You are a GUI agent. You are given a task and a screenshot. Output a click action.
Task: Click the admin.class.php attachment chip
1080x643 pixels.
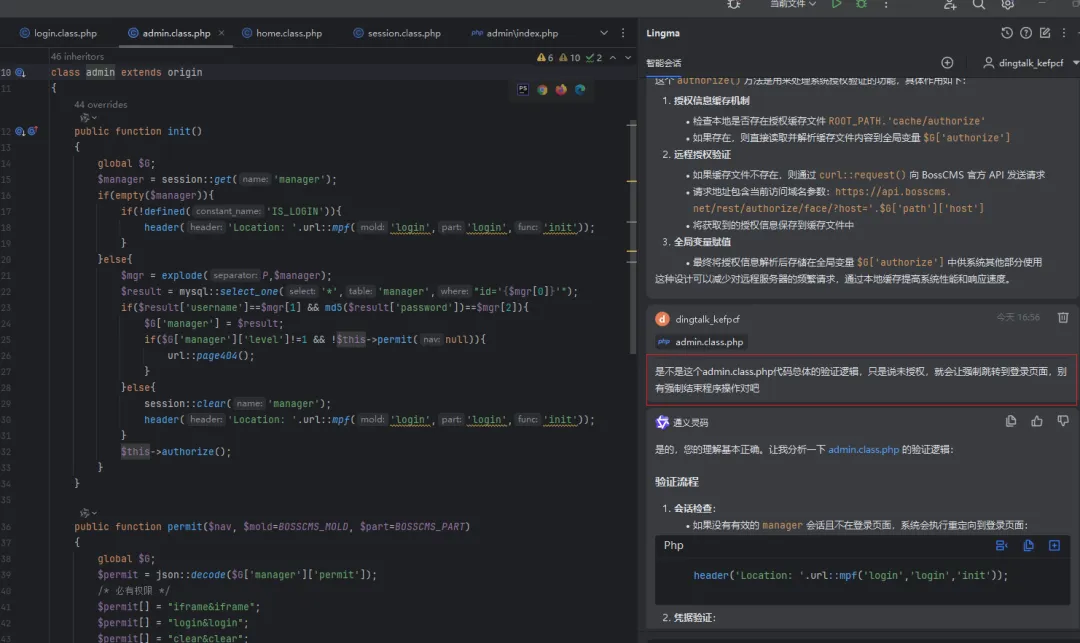pyautogui.click(x=700, y=341)
